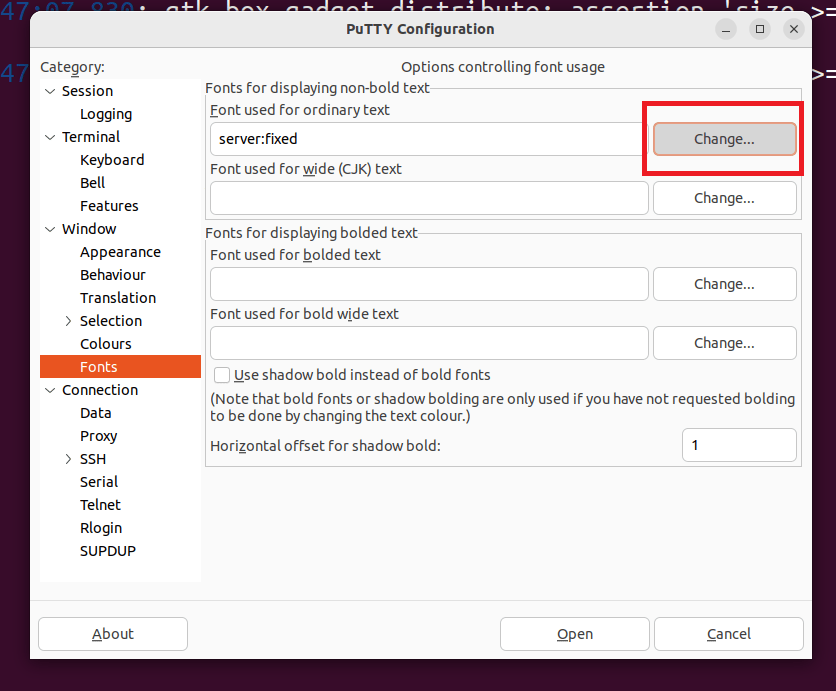Cancel the PuTTY Configuration dialog
The width and height of the screenshot is (836, 691).
[x=728, y=634]
